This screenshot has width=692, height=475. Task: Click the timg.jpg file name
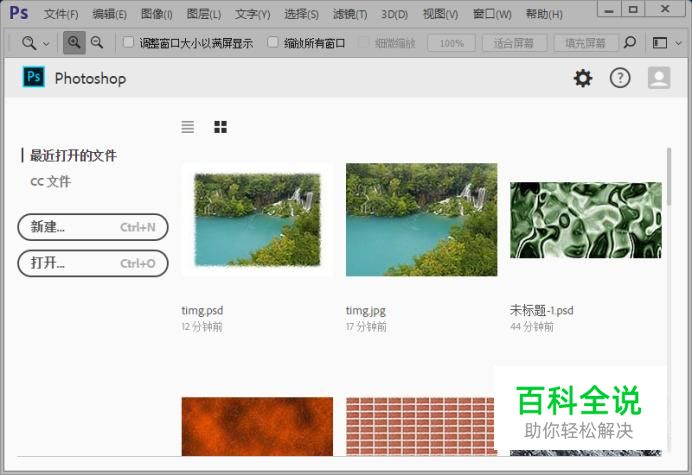(x=365, y=310)
